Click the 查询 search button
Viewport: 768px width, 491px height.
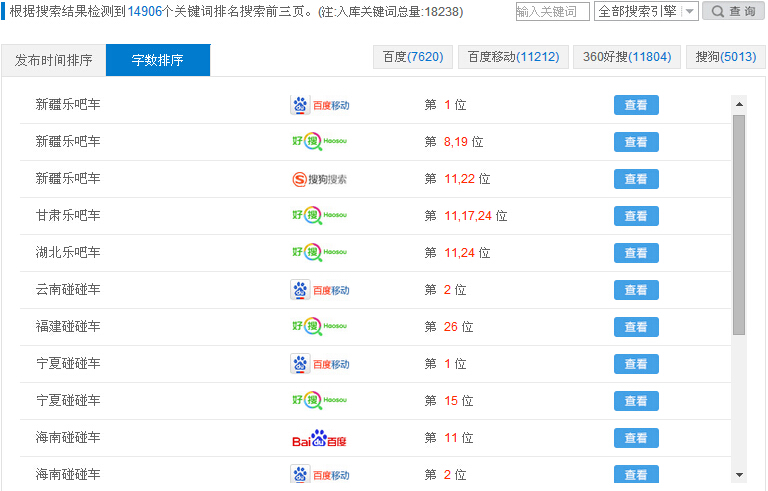coord(733,11)
